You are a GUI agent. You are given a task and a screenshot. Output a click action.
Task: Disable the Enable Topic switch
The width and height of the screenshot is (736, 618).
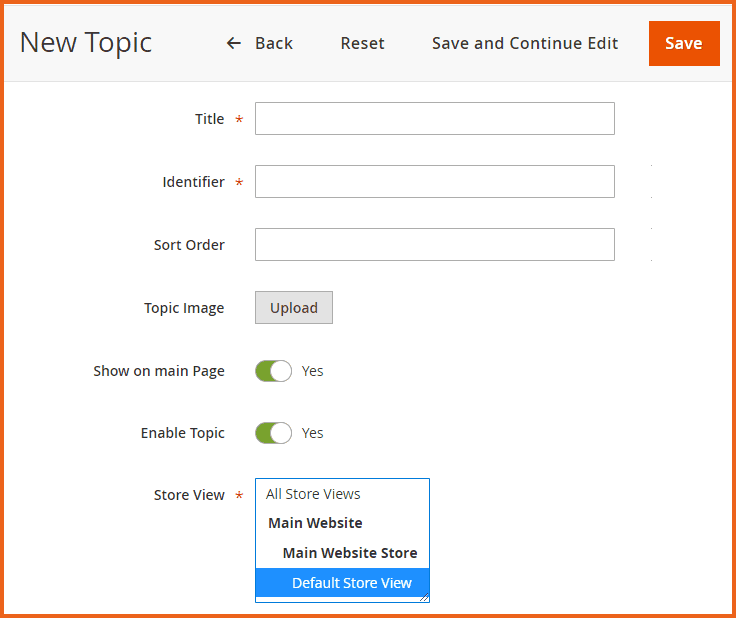click(x=273, y=433)
